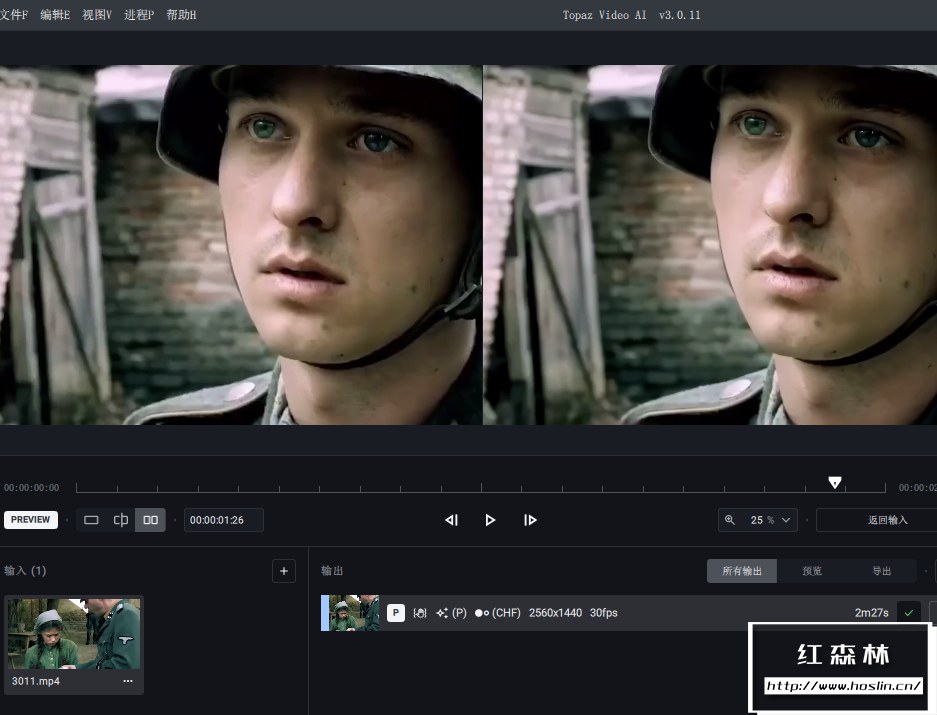The height and width of the screenshot is (715, 937).
Task: Click the green checkmark status icon
Action: point(909,613)
